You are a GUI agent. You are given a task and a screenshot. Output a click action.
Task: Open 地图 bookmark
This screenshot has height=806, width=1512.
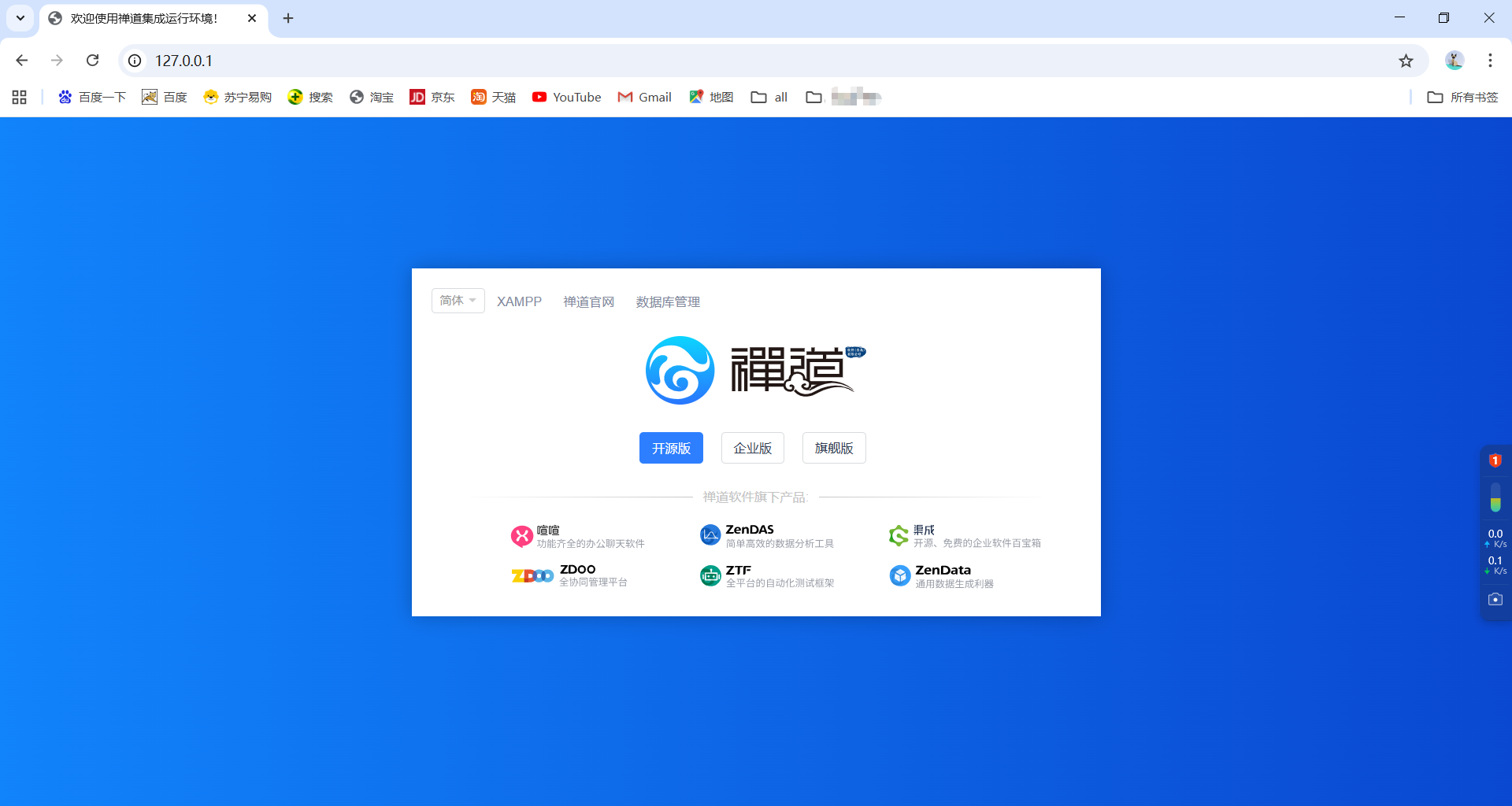pos(711,97)
